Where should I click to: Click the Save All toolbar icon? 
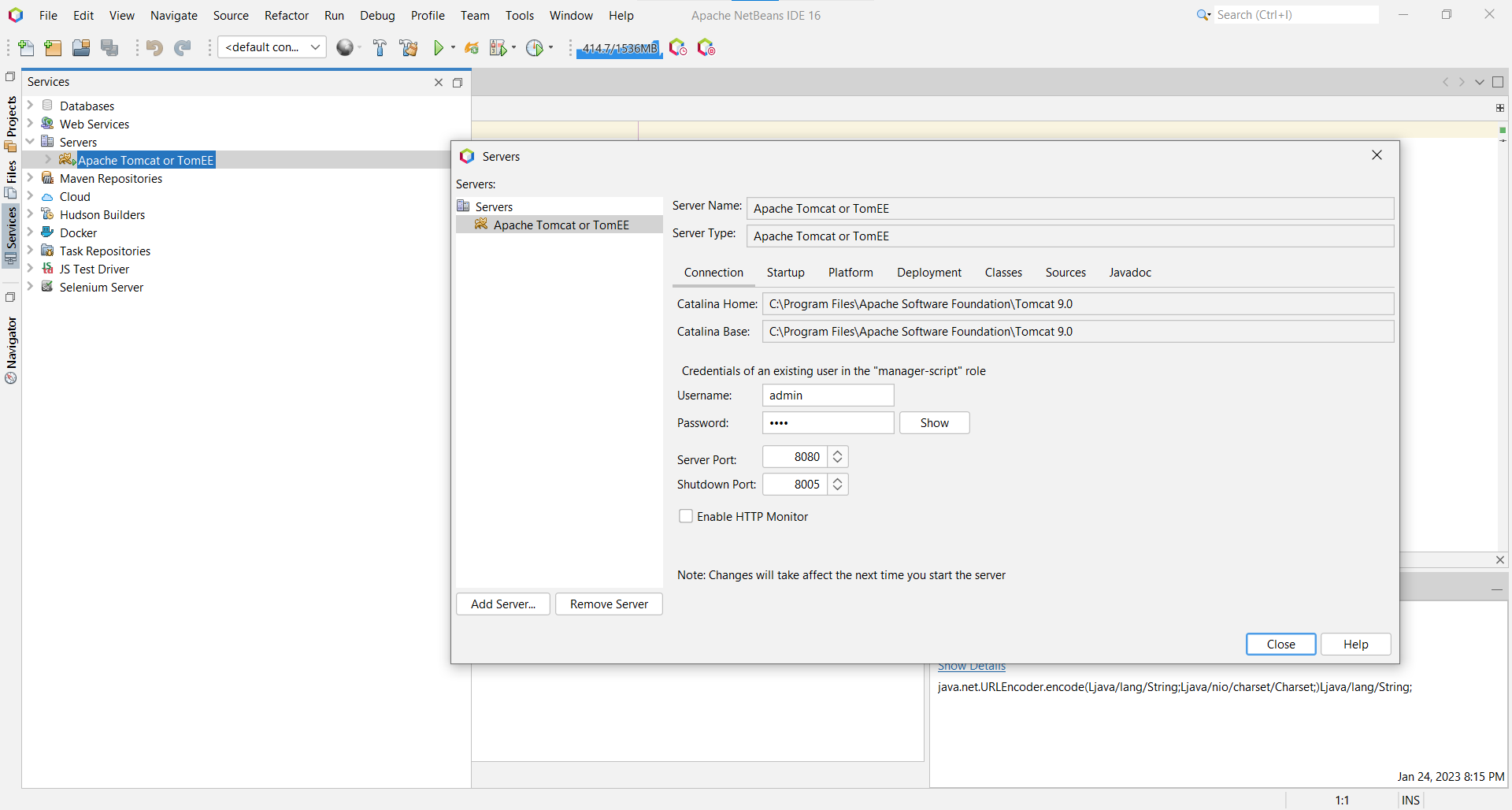(109, 48)
